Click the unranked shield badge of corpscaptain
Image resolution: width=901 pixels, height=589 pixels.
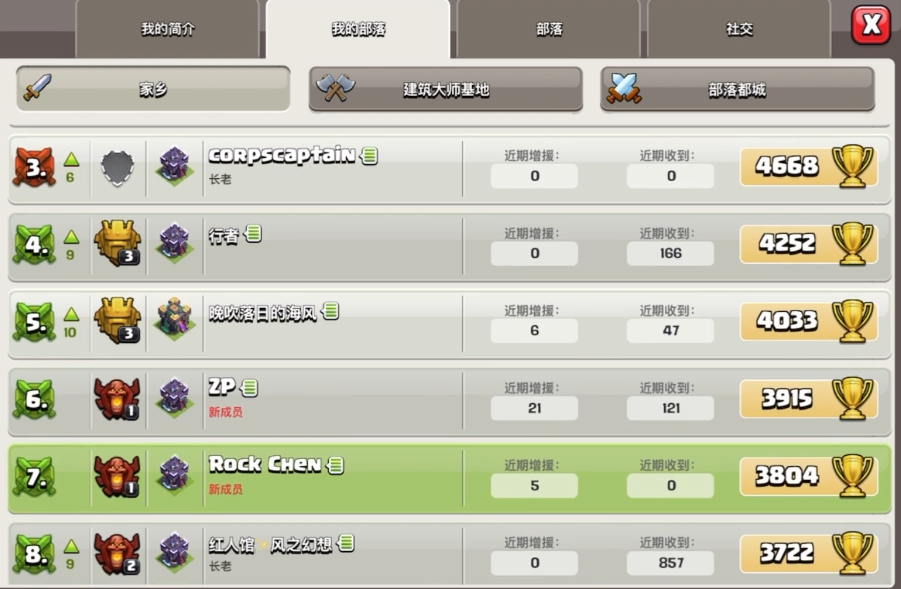(117, 168)
